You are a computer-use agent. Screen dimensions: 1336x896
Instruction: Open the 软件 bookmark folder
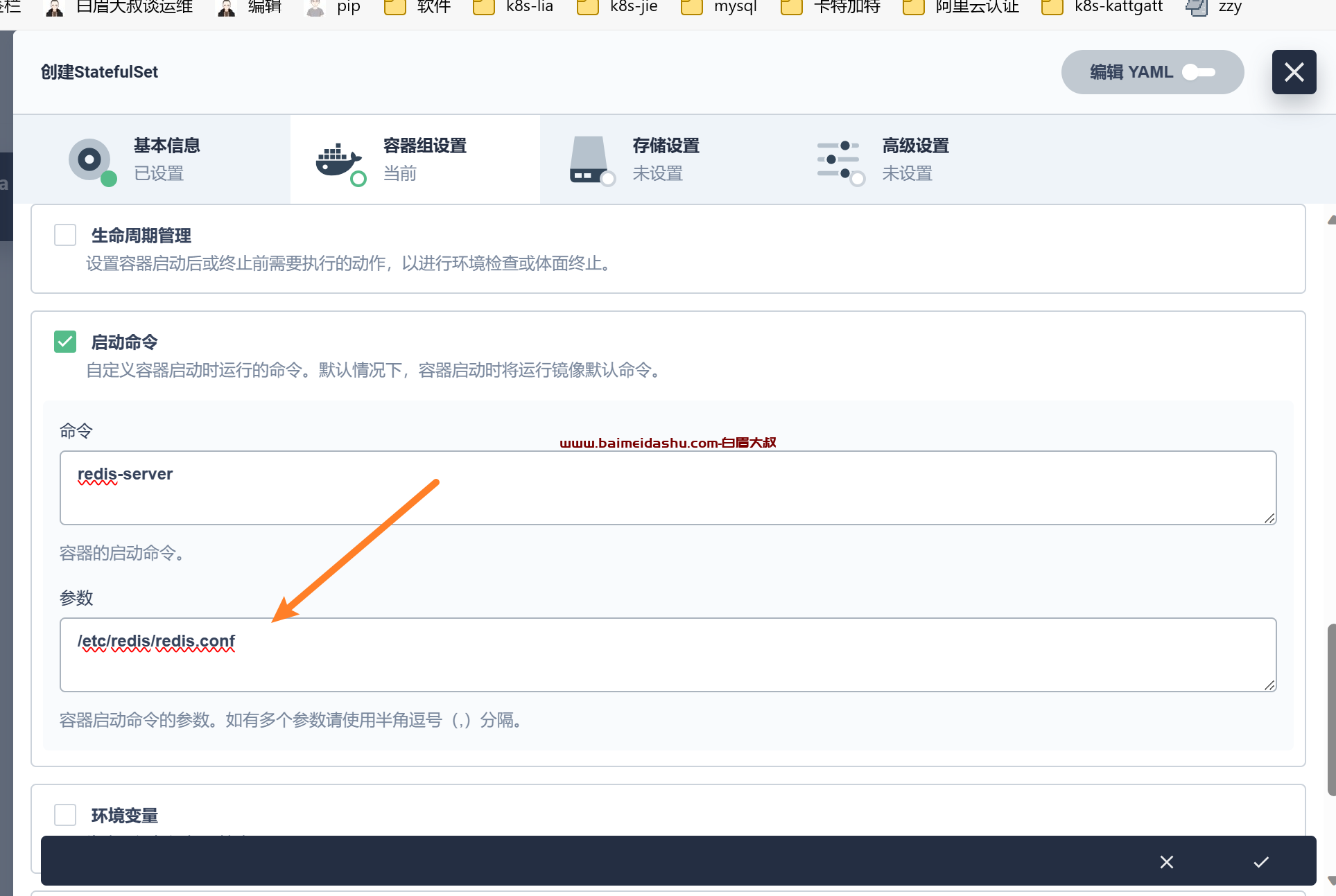coord(418,7)
